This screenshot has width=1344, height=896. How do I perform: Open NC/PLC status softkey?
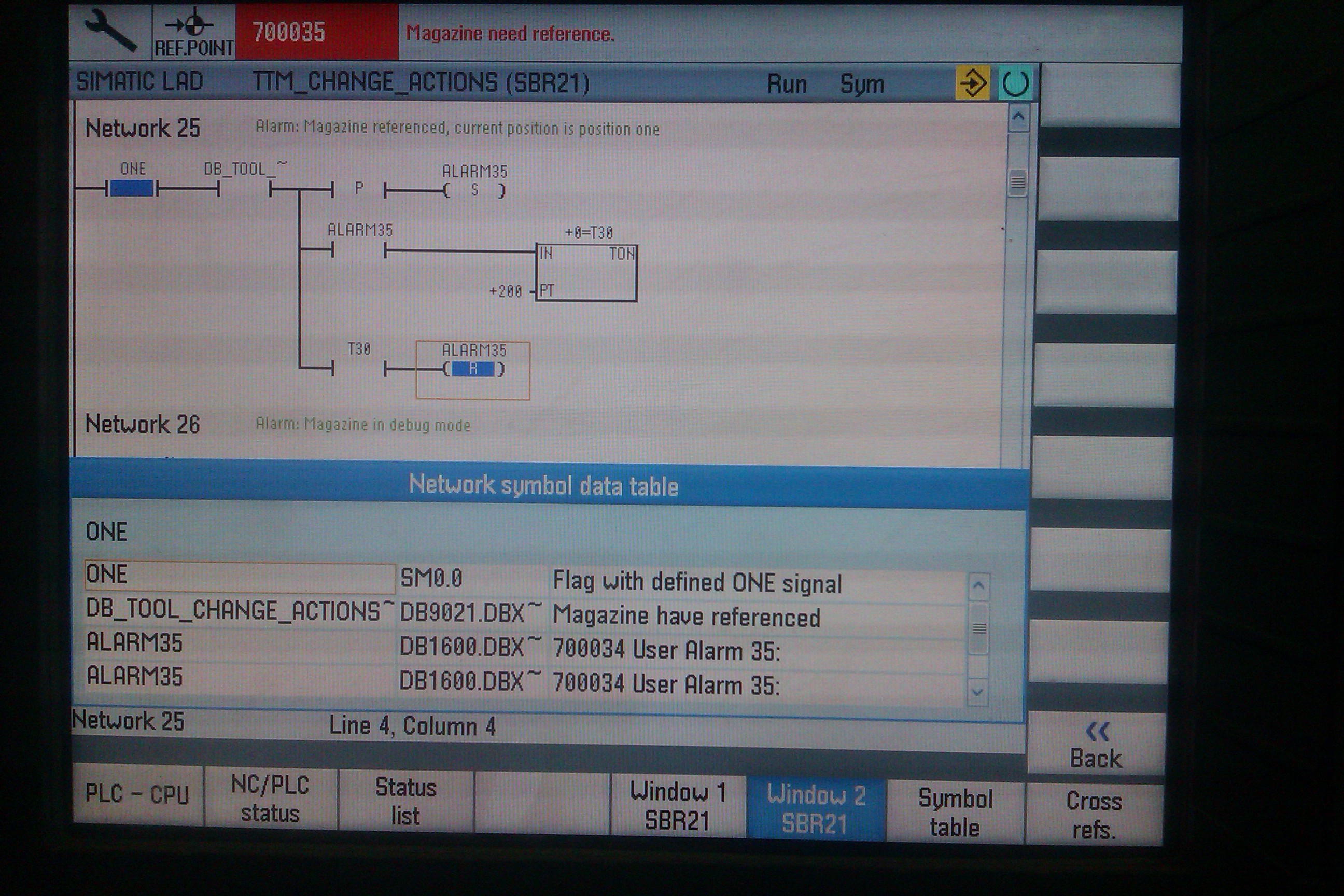(270, 799)
